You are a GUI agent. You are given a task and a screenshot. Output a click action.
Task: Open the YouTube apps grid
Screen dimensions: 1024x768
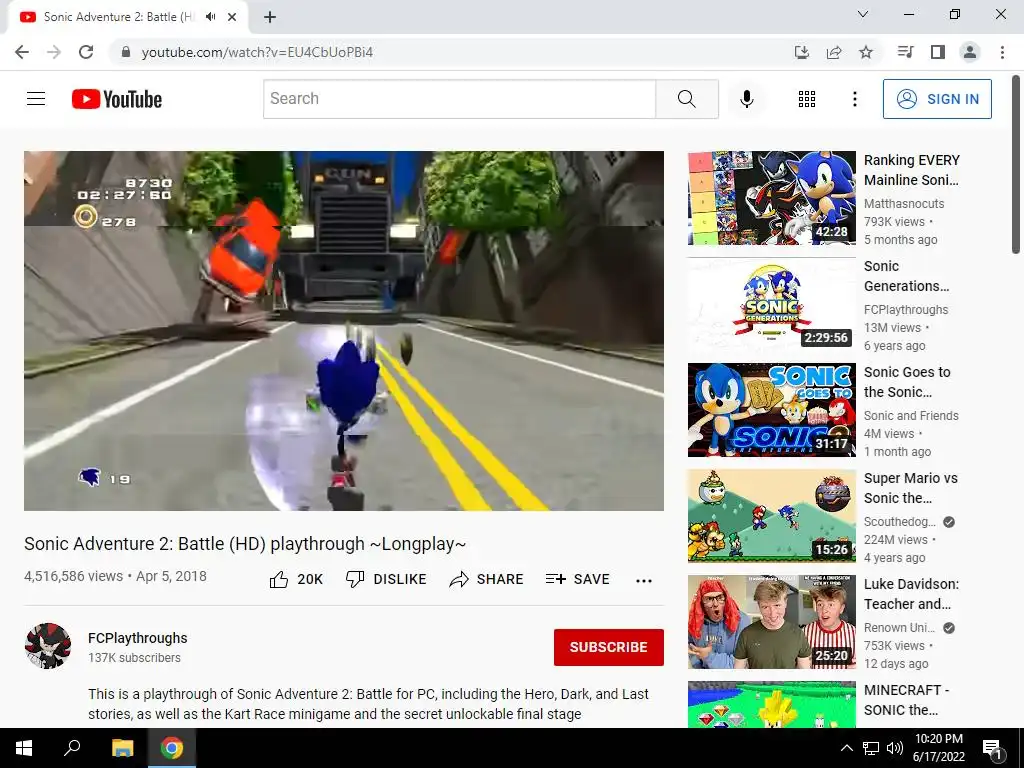pos(807,99)
